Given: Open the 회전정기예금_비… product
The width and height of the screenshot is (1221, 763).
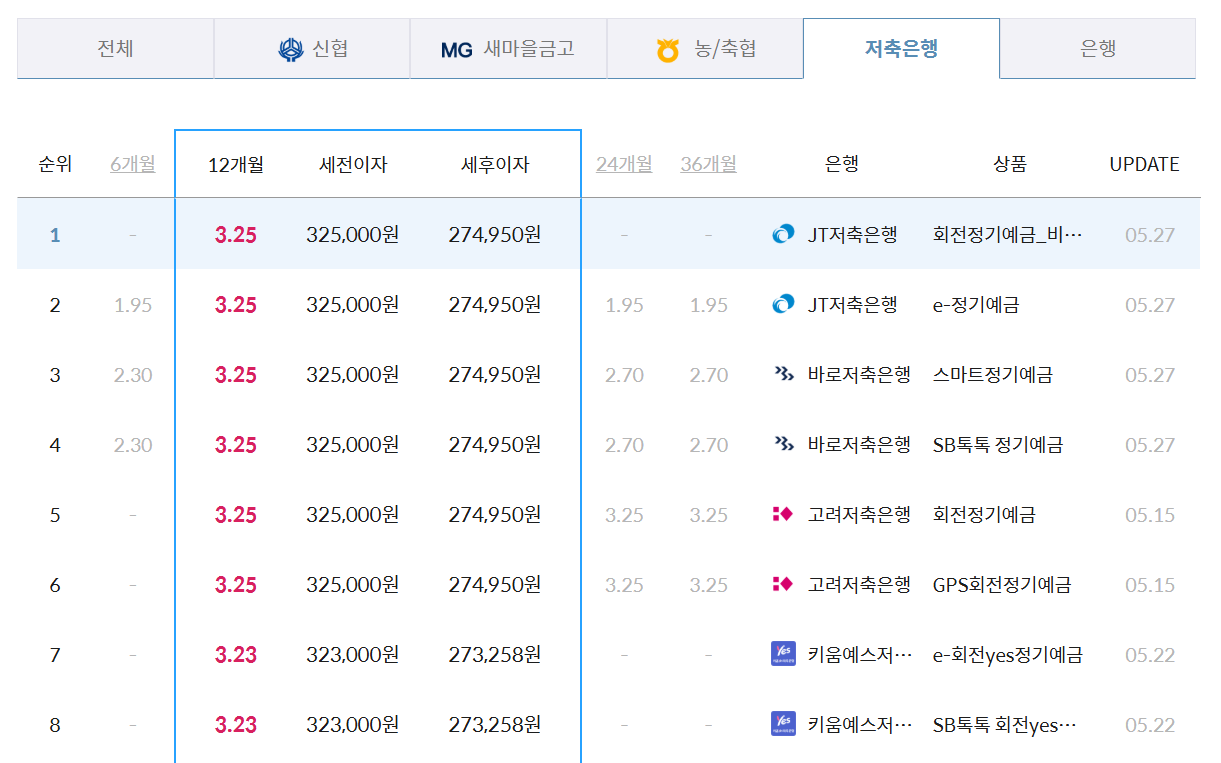Looking at the screenshot, I should (x=1007, y=234).
